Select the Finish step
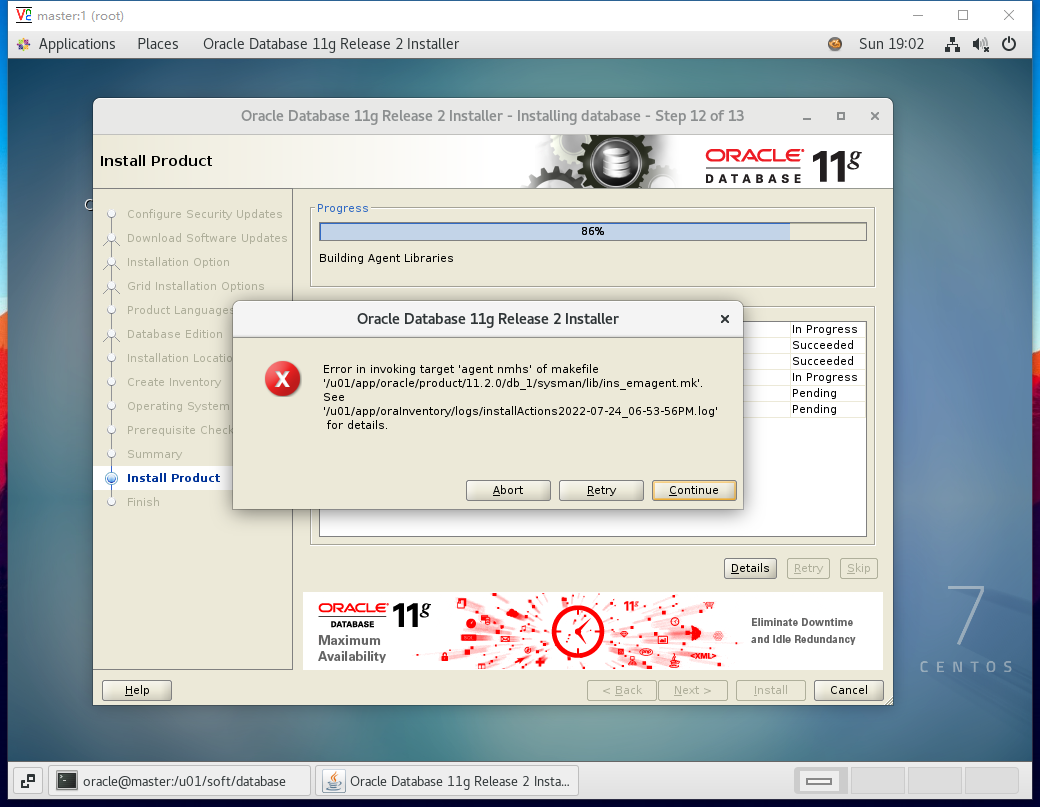 click(143, 502)
